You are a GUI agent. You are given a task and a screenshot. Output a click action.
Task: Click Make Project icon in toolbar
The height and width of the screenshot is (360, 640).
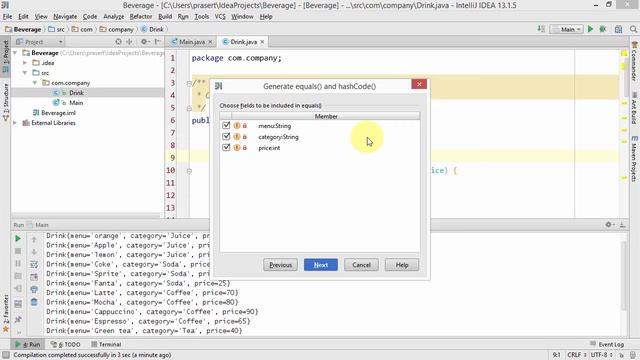click(541, 29)
